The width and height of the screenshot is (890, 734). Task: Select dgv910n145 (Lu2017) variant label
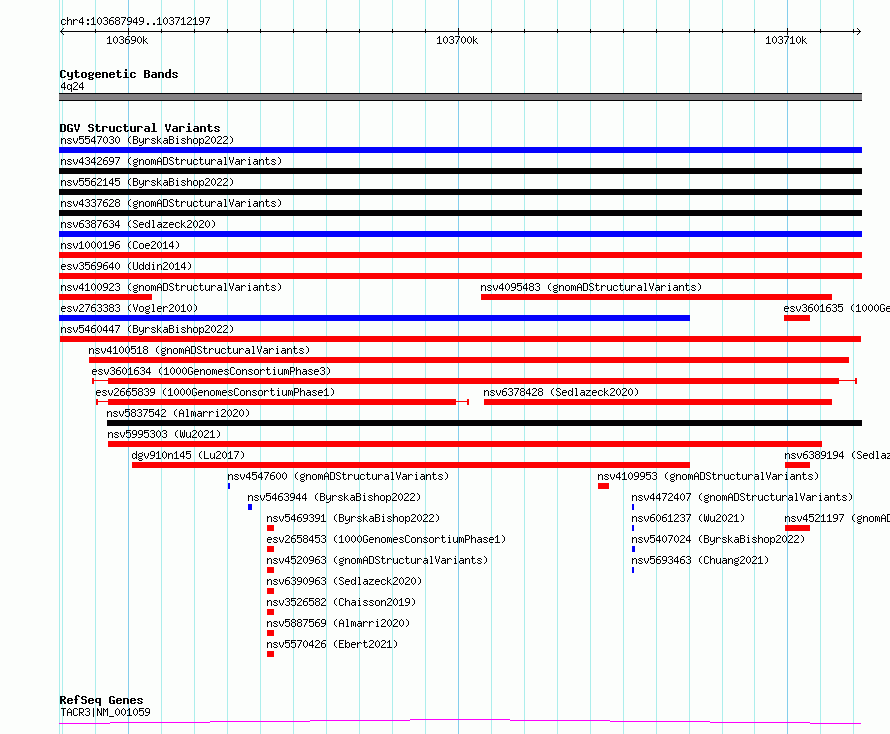click(188, 455)
